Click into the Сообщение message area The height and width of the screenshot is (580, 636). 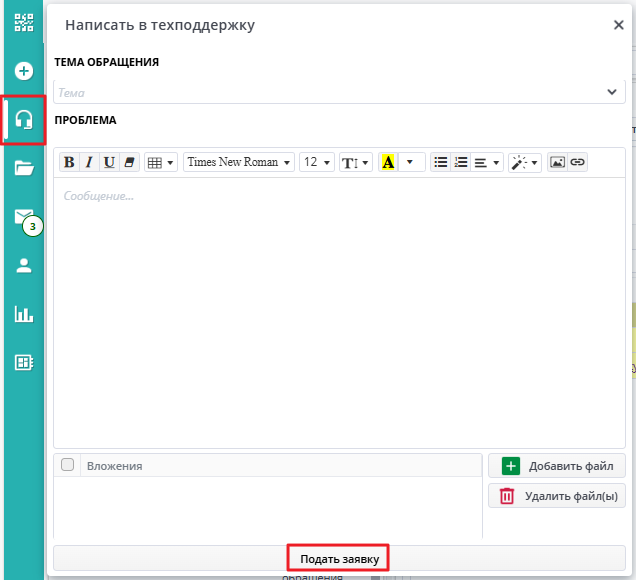[339, 312]
